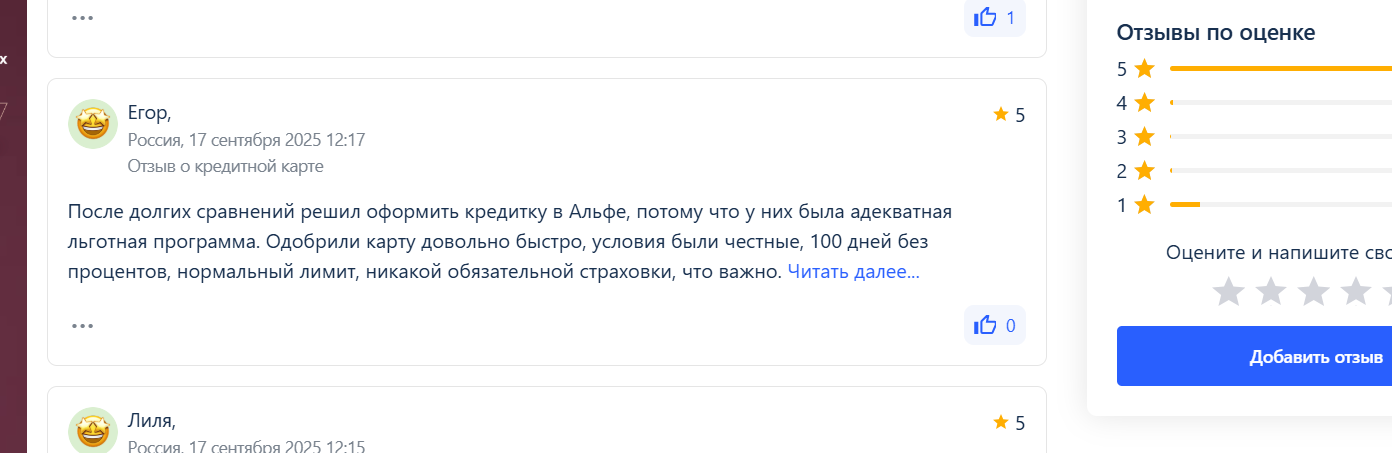Screen dimensions: 1392x453
Task: Filter reviews by 3 star rating
Action: 1254,137
